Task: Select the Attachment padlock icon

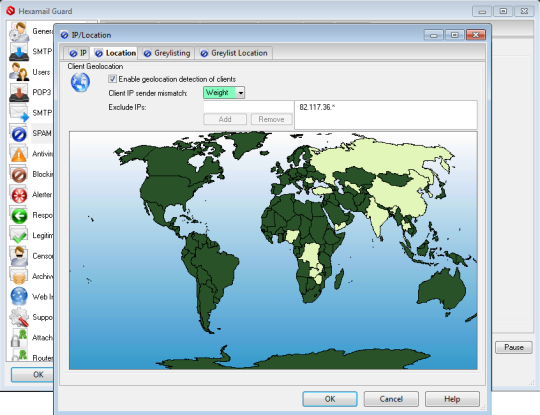Action: [x=19, y=337]
